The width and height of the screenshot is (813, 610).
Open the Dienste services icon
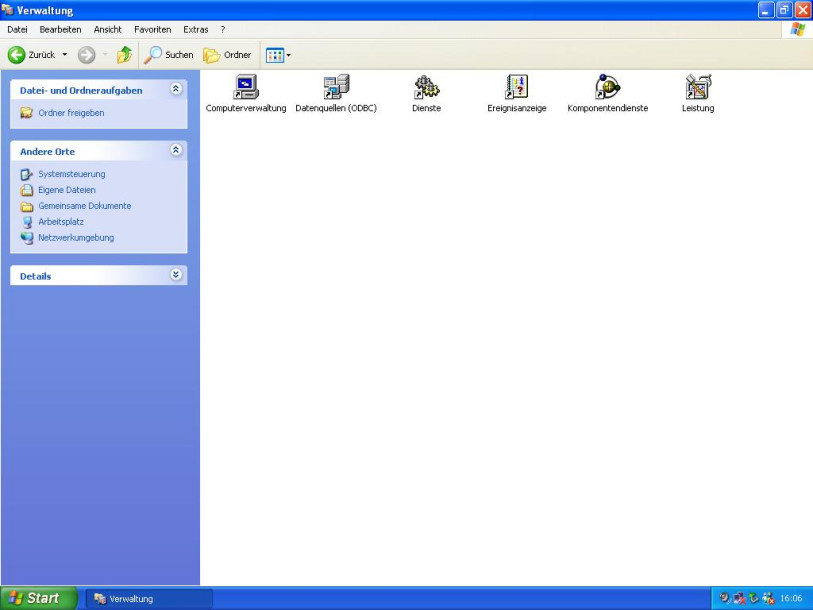click(426, 88)
